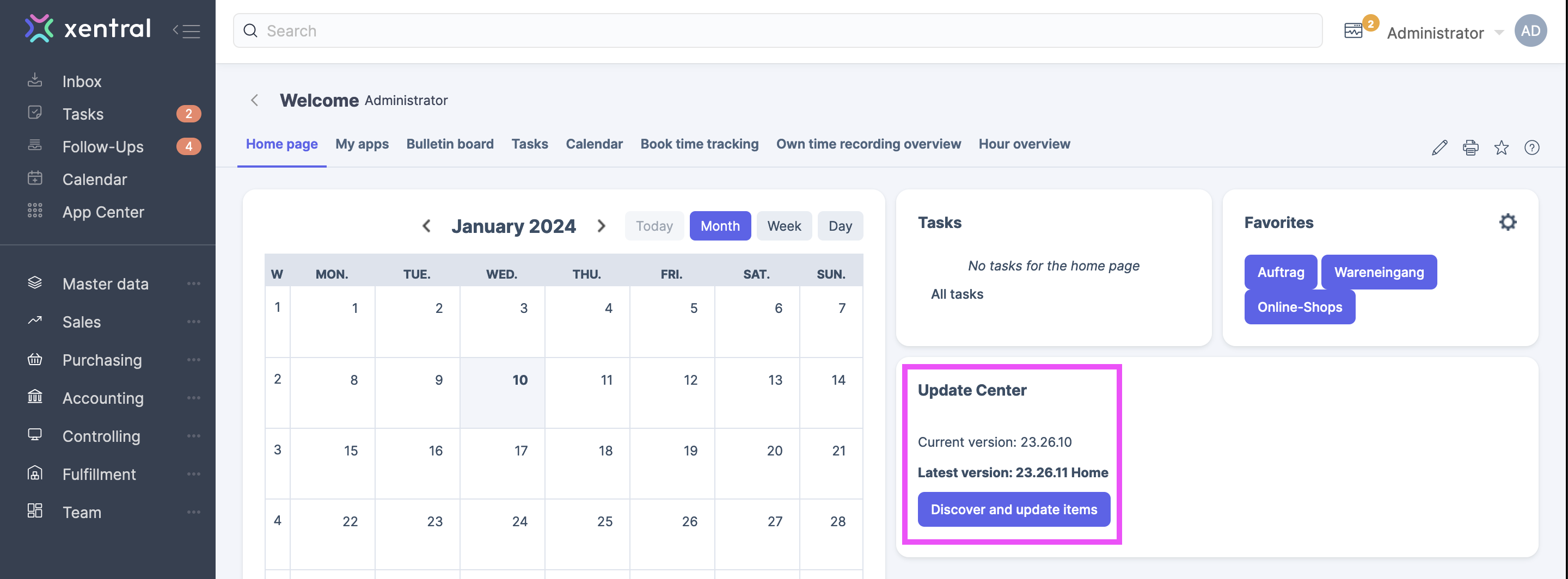Viewport: 1568px width, 579px height.
Task: Switch calendar to Month view
Action: (x=719, y=226)
